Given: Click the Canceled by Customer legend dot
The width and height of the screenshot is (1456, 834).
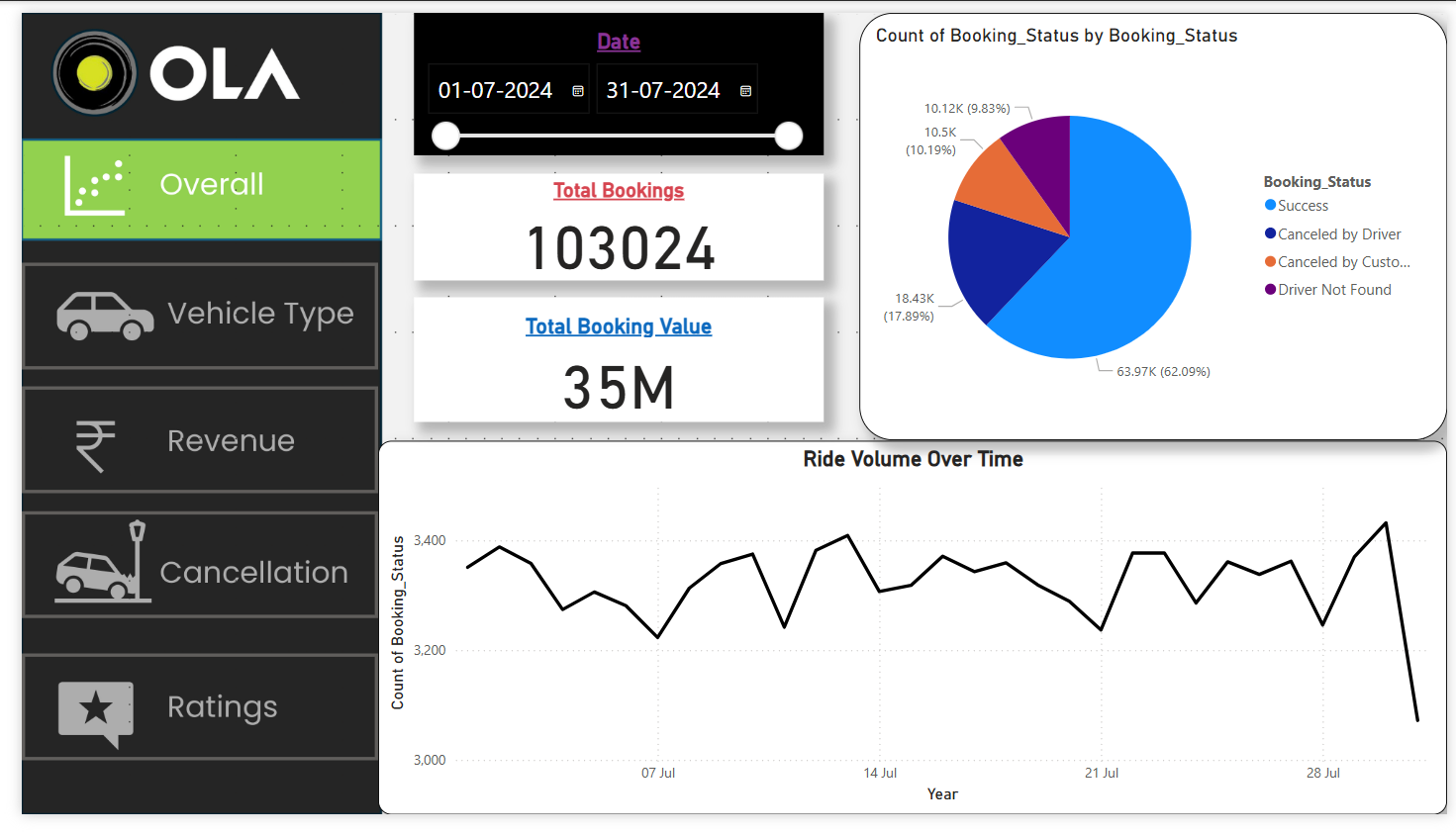Looking at the screenshot, I should 1270,261.
